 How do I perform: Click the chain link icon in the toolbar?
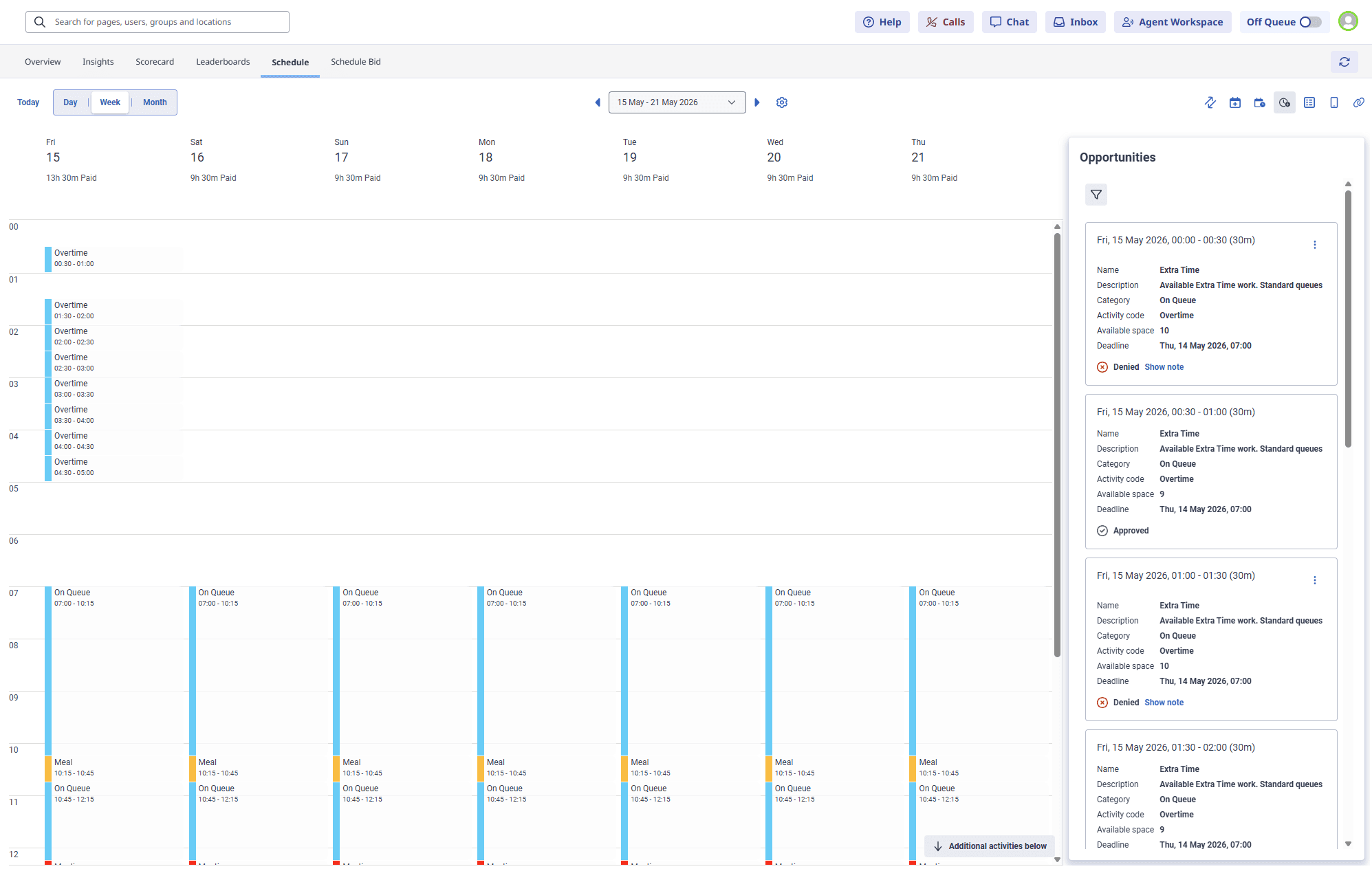1359,102
